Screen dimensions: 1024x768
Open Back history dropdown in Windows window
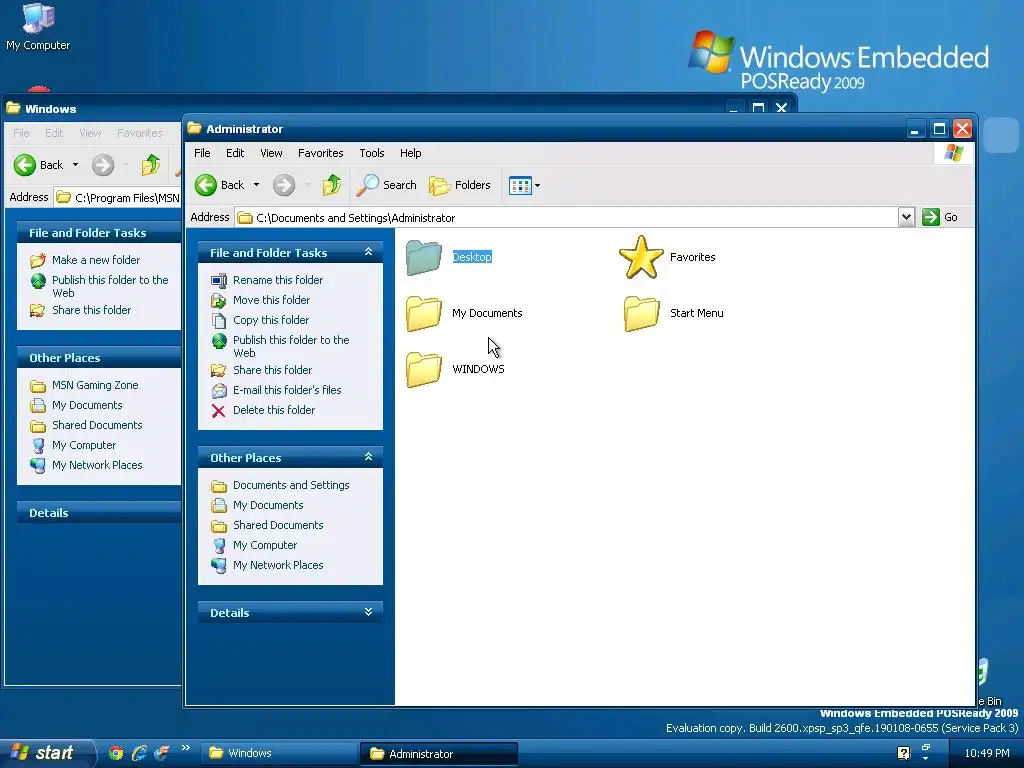[75, 165]
